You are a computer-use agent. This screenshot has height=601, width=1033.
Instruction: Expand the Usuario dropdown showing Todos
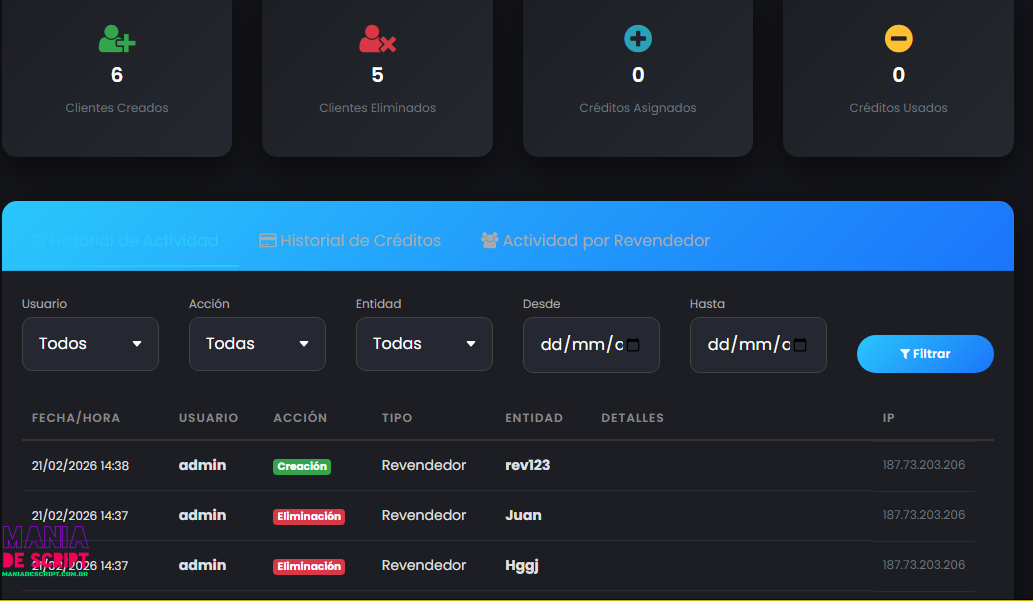point(90,344)
